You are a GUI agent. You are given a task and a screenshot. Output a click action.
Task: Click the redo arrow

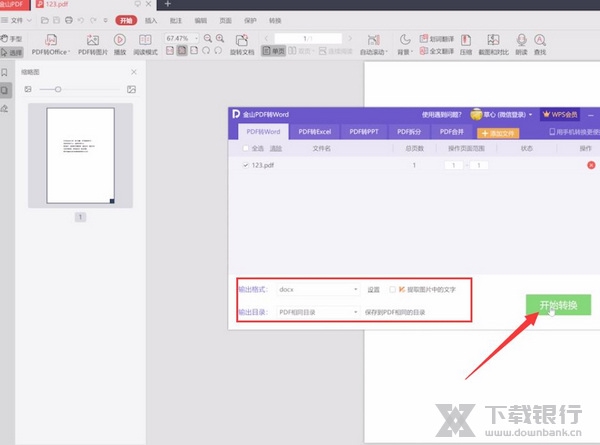93,20
